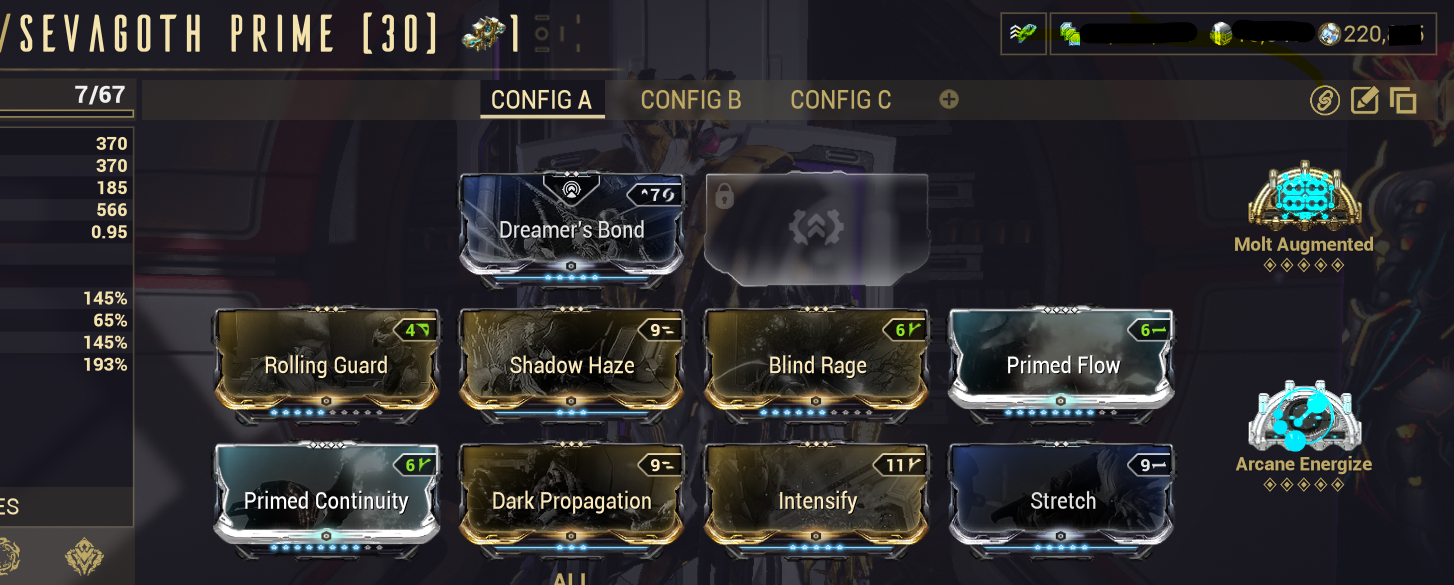Screen dimensions: 1454x585
Task: Select the Molt Augmented arcane icon
Action: [1303, 197]
